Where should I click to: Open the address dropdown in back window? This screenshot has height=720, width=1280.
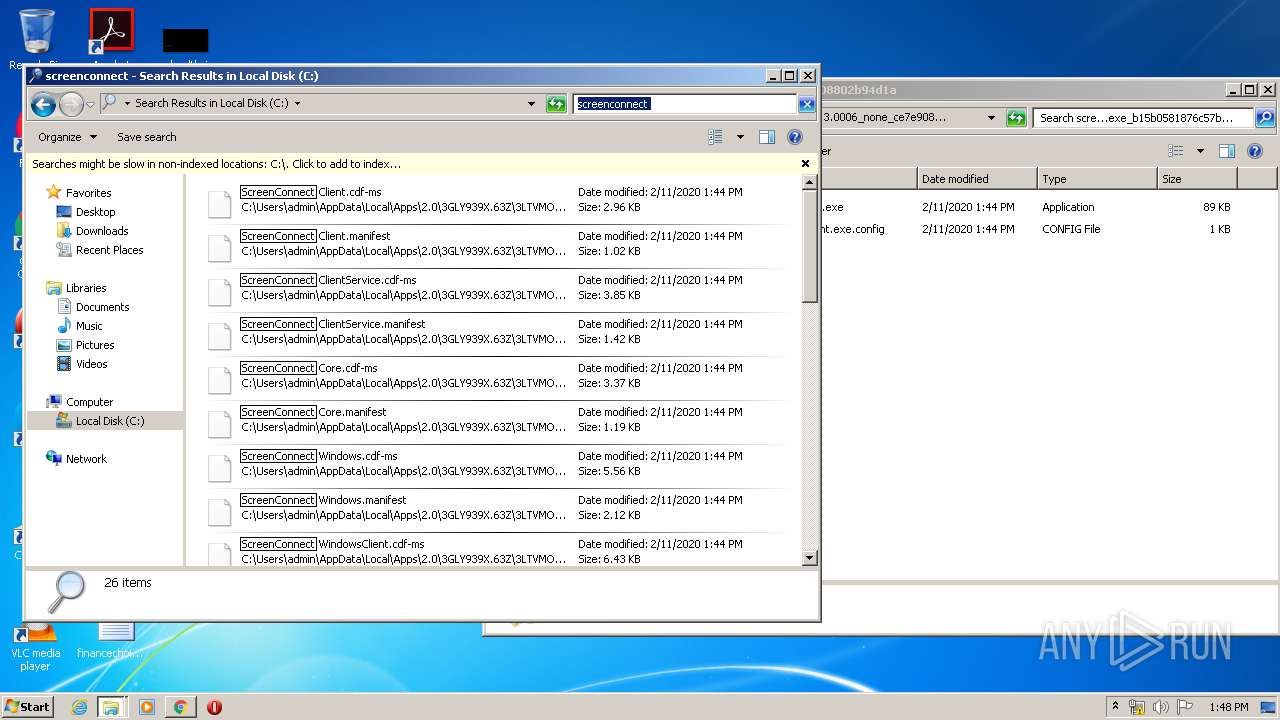pyautogui.click(x=991, y=118)
